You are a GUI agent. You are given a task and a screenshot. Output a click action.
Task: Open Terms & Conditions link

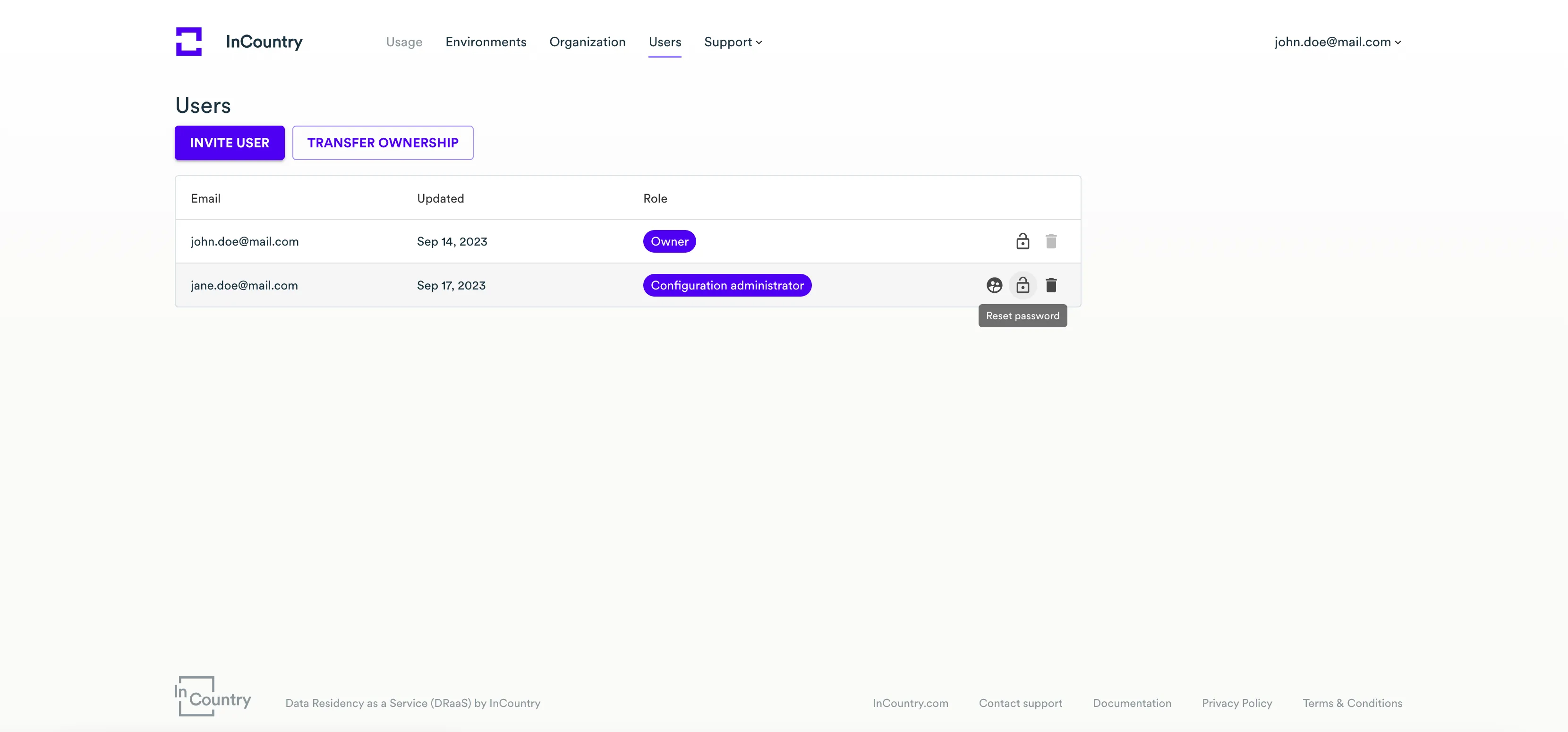(x=1352, y=703)
